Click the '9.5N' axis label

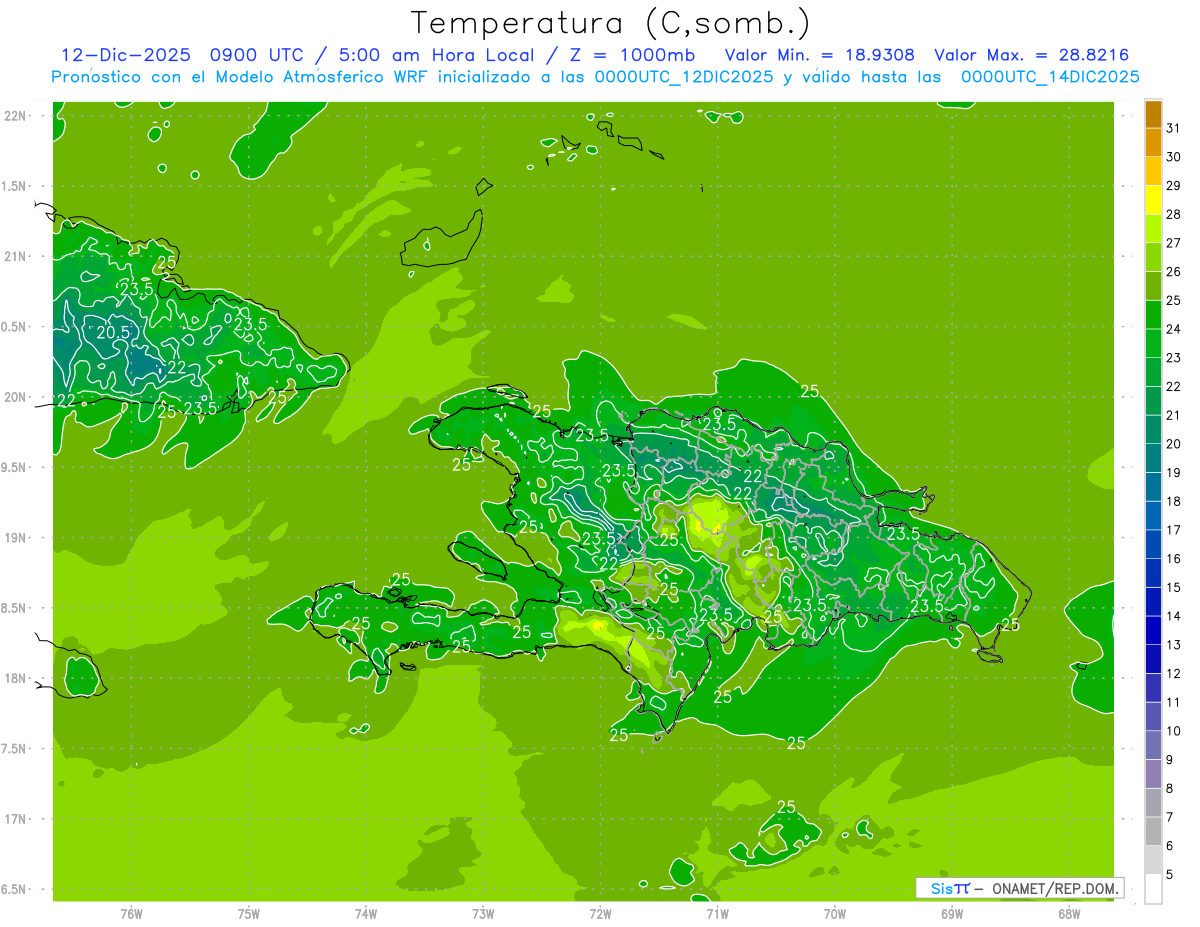click(x=15, y=468)
